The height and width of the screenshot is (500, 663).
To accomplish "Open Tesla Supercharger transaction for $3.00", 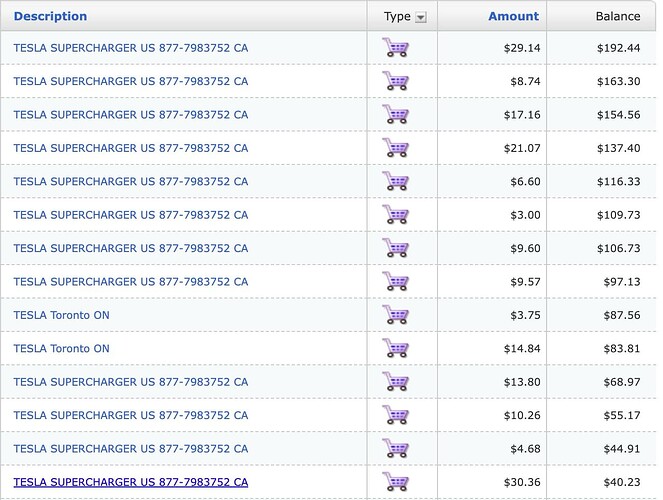I will pos(131,215).
